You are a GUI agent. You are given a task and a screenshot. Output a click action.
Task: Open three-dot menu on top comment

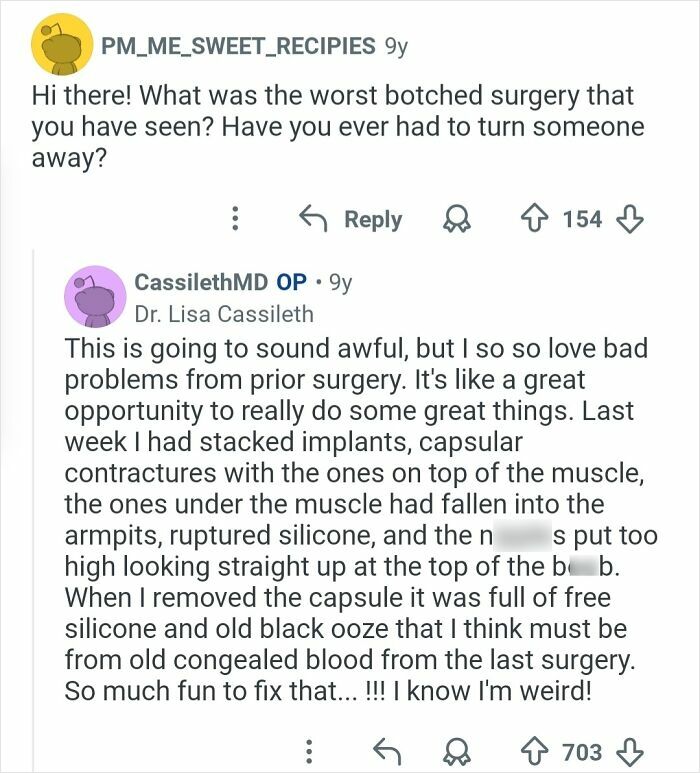point(235,219)
